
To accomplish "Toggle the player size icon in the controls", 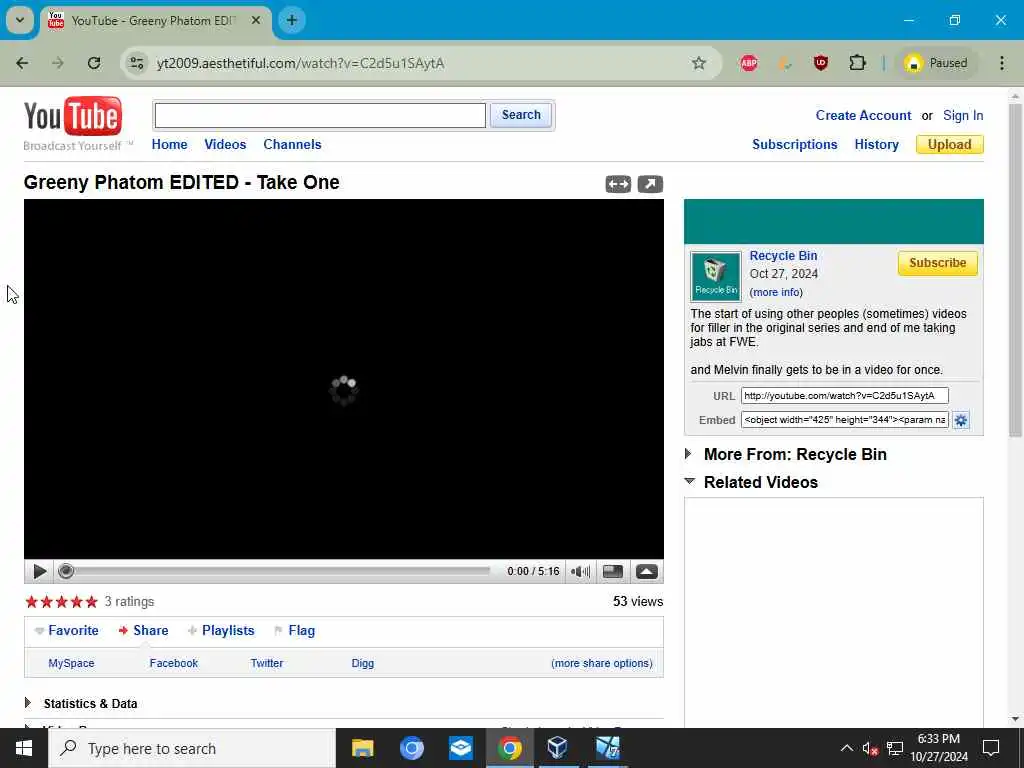I will 613,571.
